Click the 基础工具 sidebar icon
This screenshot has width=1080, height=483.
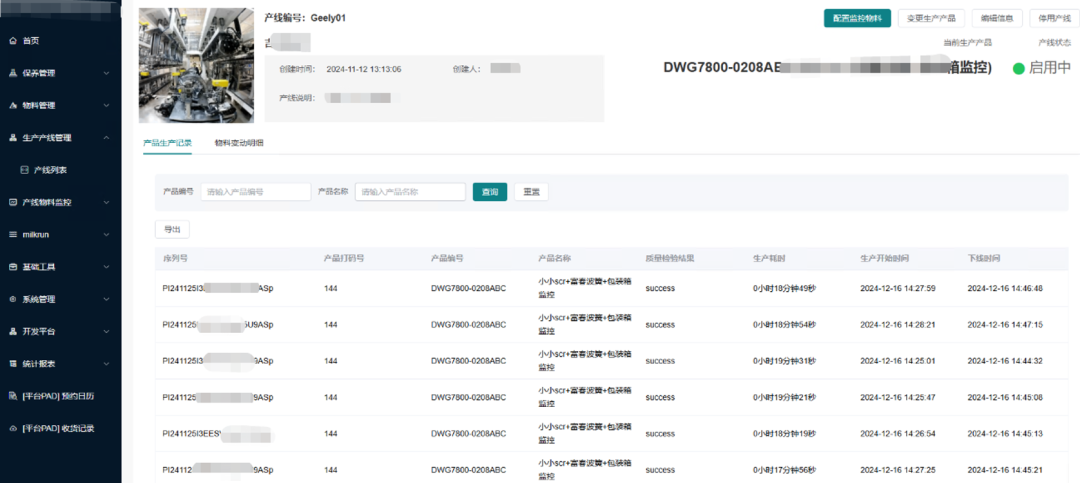click(x=13, y=267)
